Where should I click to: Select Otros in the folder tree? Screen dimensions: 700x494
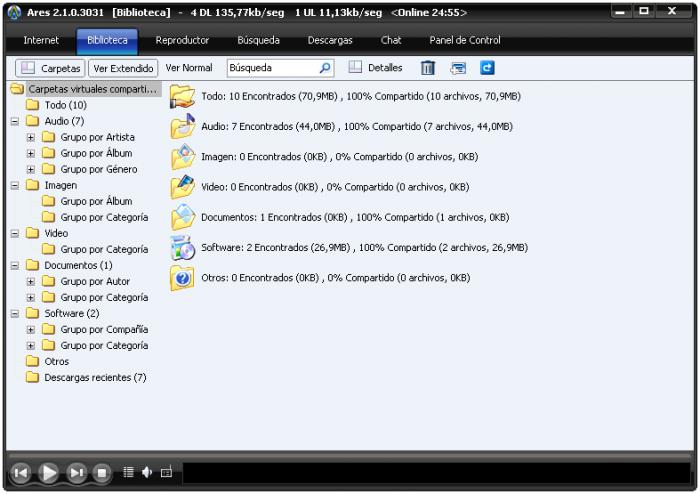tap(56, 361)
